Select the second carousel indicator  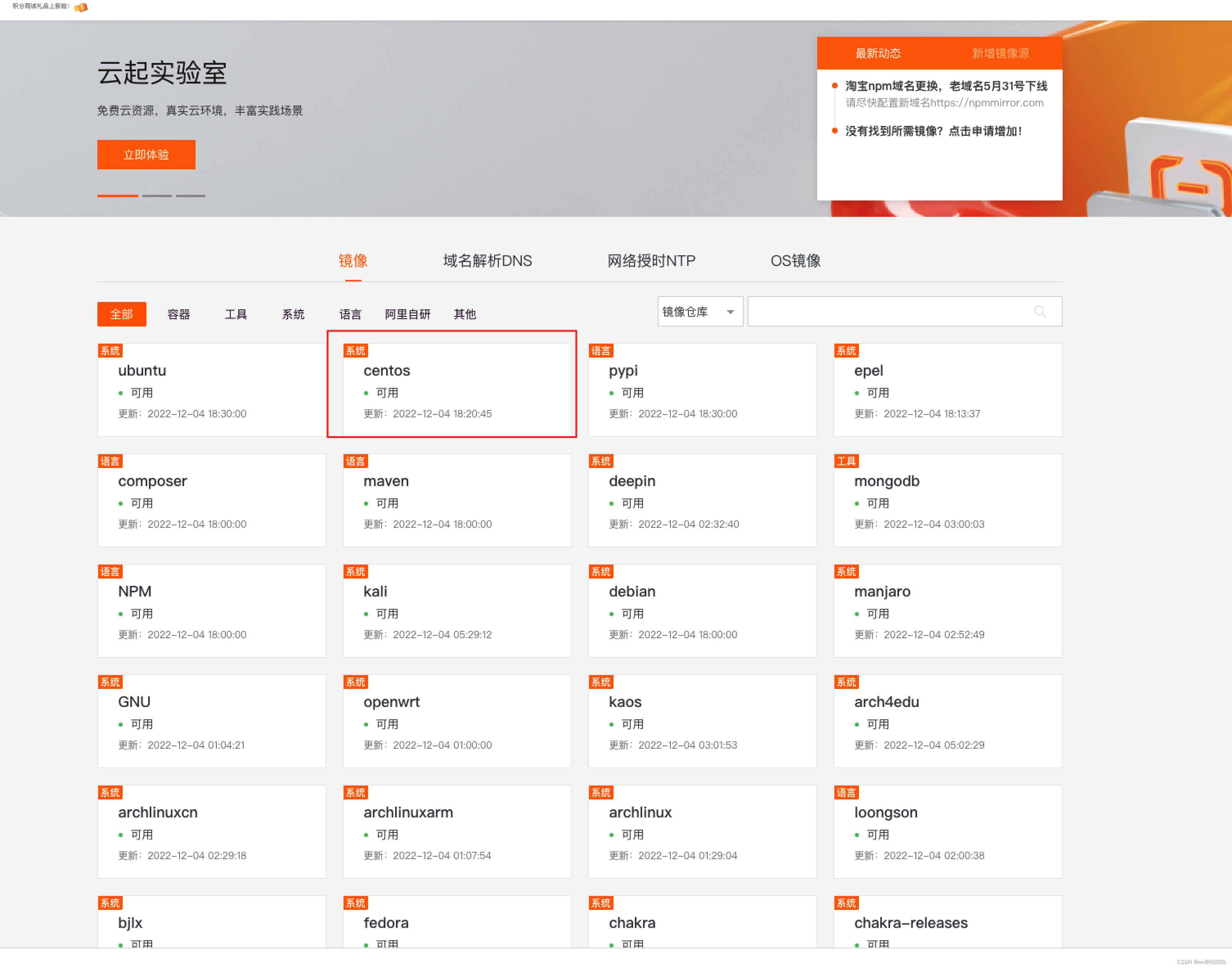click(157, 196)
